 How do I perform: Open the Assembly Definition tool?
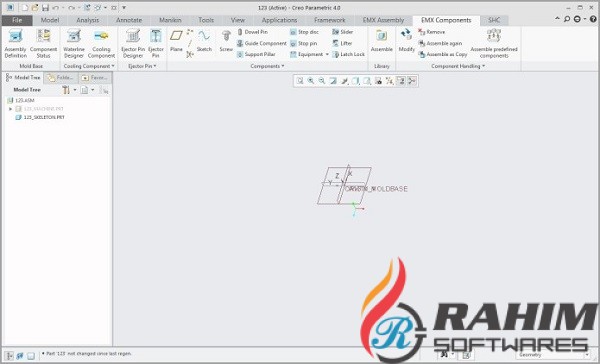(15, 44)
